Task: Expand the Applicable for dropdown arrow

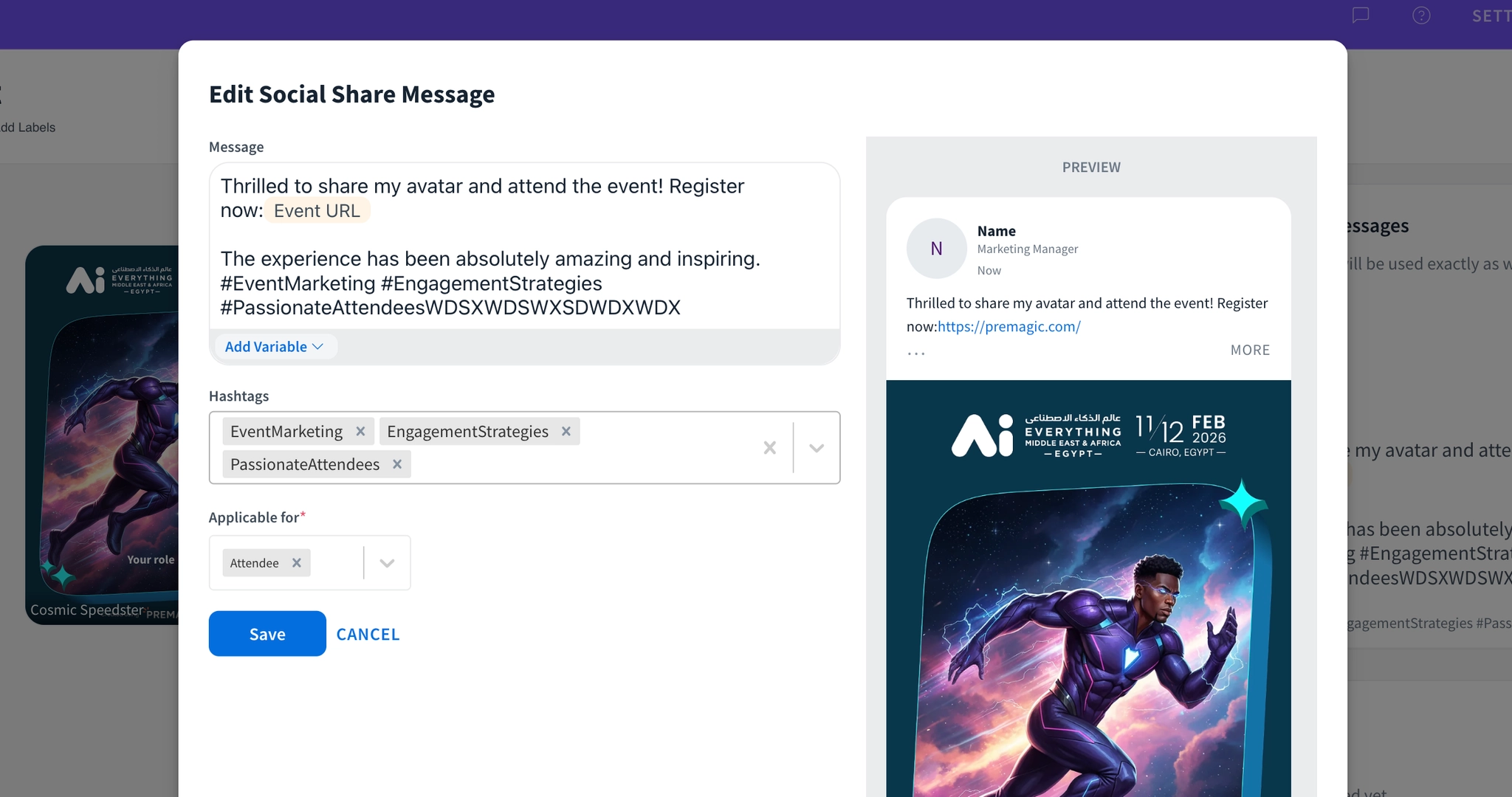Action: [x=387, y=563]
